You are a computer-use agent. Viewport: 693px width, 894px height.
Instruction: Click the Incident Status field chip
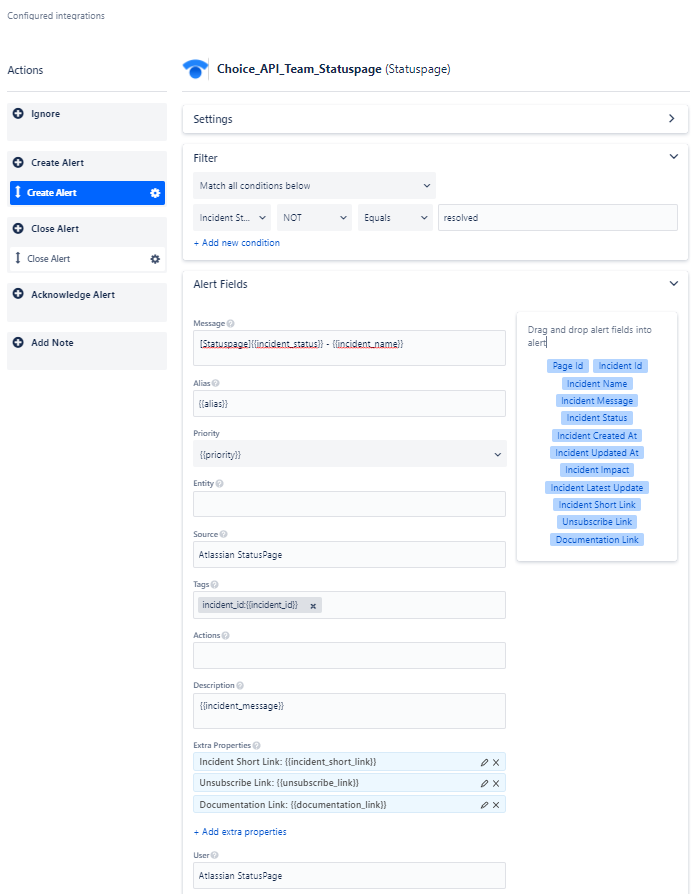[597, 418]
